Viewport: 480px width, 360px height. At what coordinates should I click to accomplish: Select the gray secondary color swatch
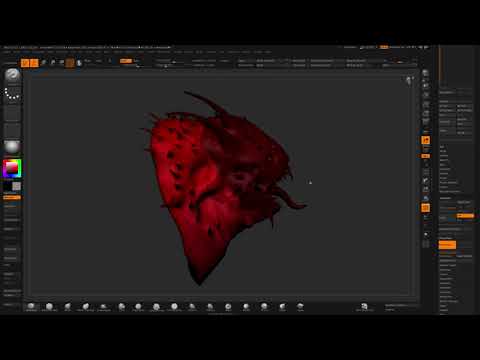(16, 186)
